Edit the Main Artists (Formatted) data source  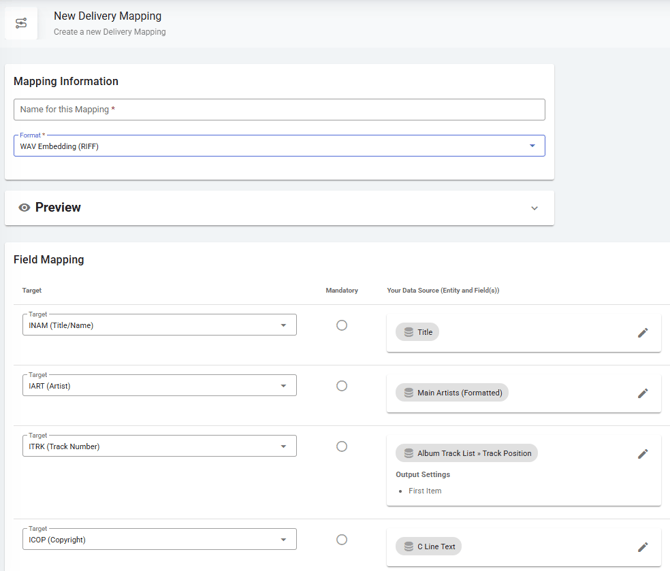tap(643, 393)
